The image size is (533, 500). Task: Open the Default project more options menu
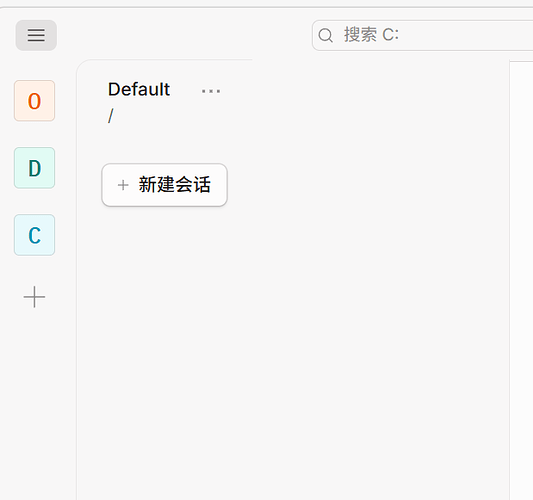click(211, 91)
